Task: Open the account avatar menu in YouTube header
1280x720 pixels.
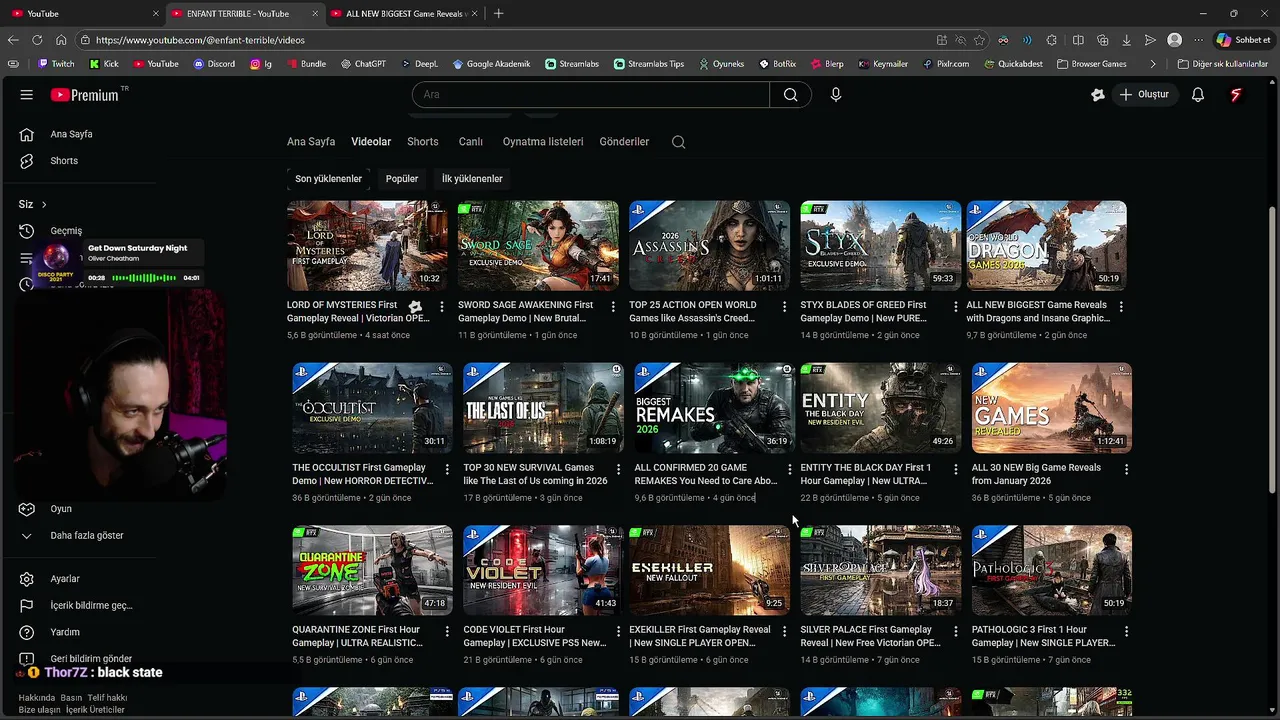Action: (x=1236, y=95)
